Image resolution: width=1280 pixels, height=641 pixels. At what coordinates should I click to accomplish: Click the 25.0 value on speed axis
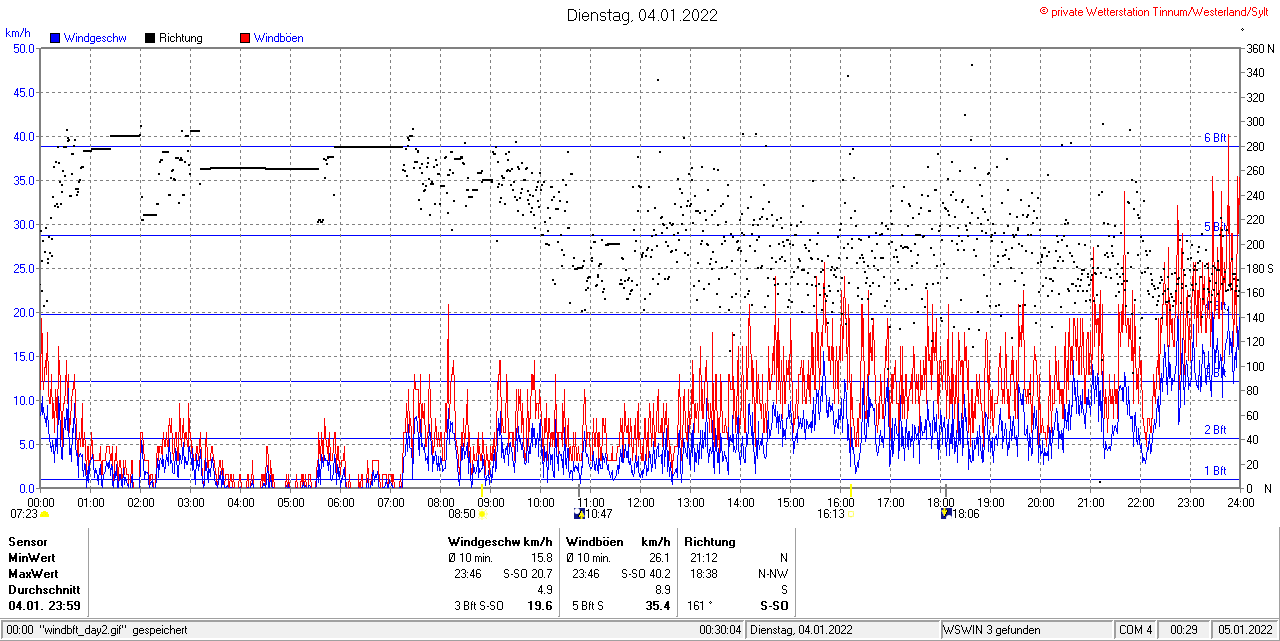click(x=23, y=268)
